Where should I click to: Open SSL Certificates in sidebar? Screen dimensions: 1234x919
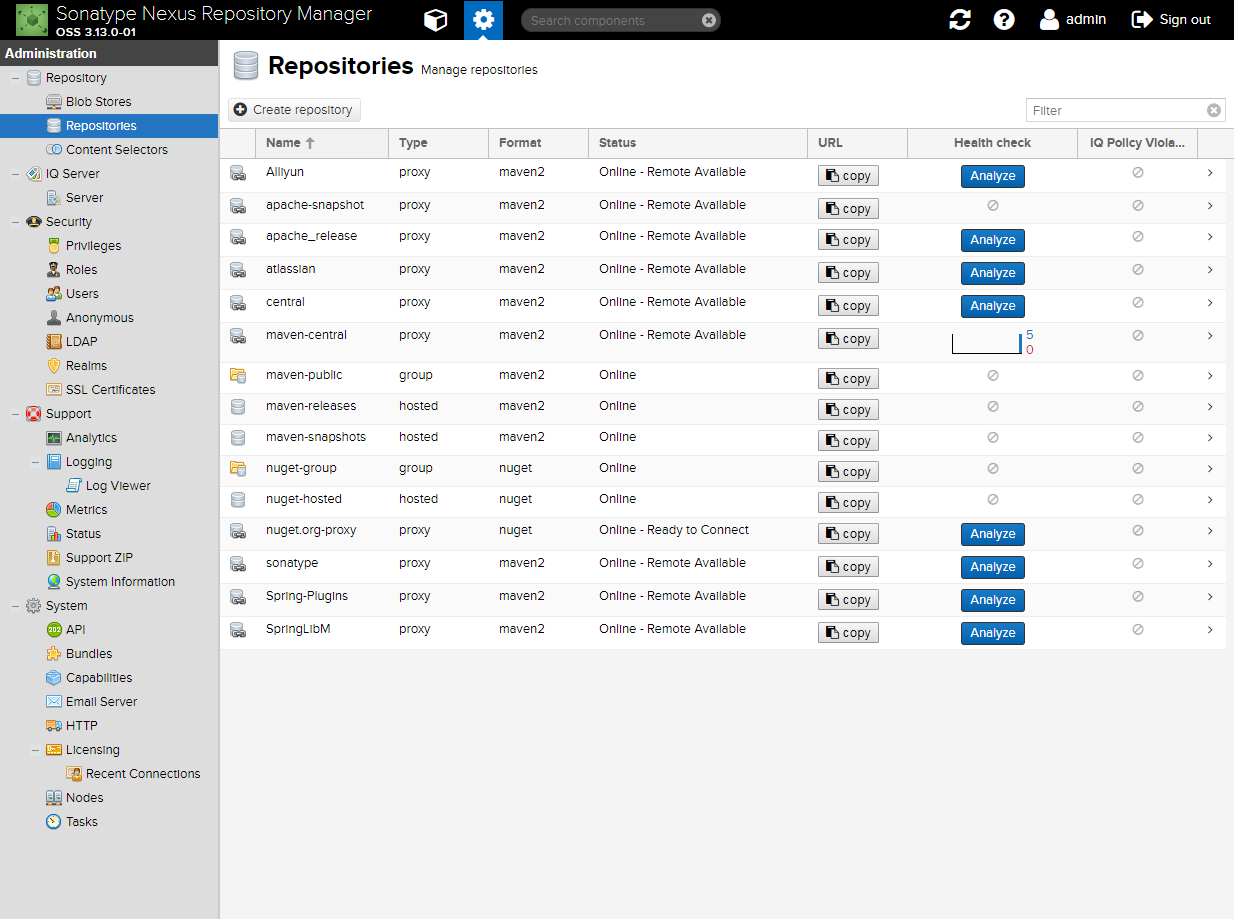110,390
